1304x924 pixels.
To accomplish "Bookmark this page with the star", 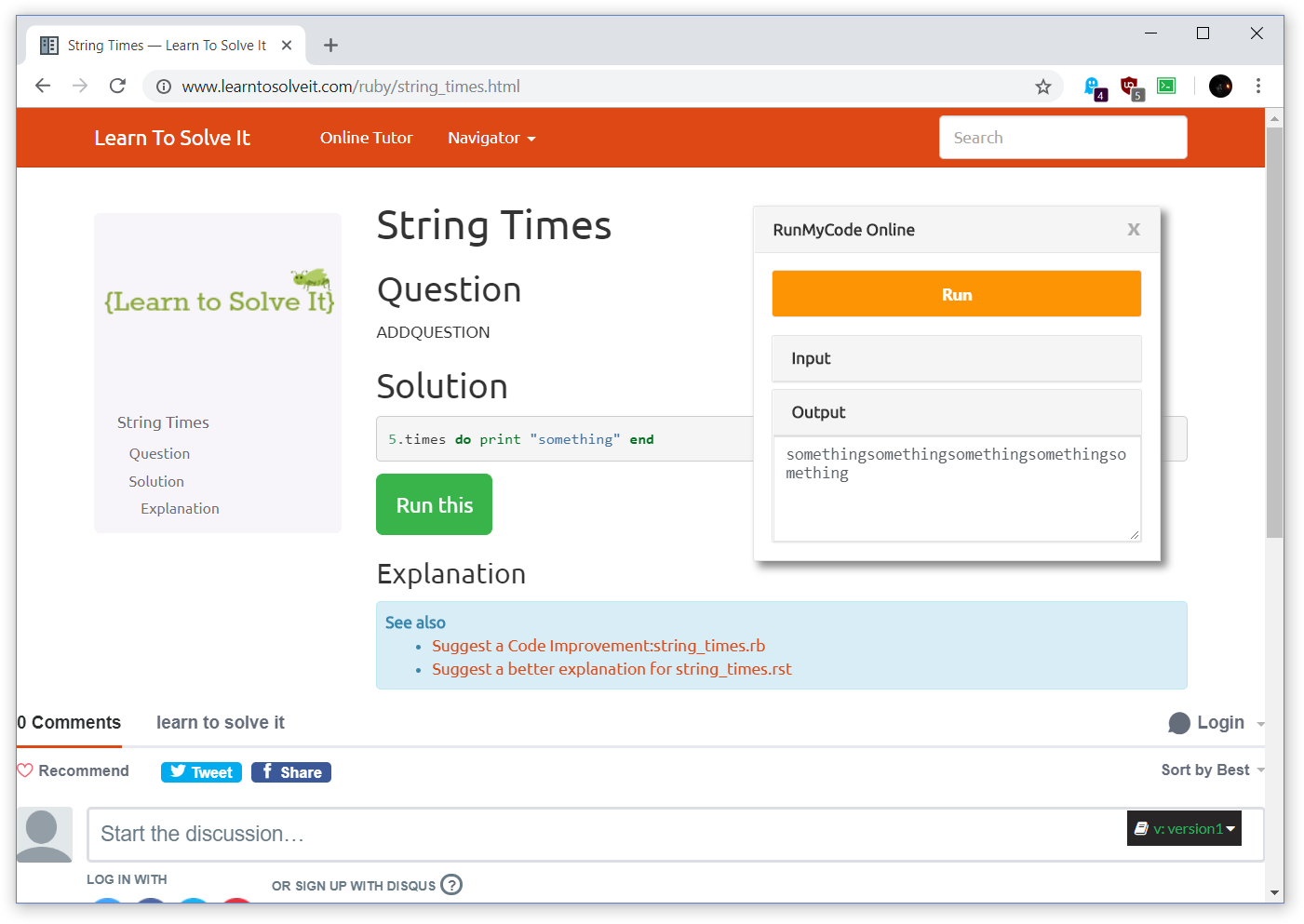I will 1042,87.
